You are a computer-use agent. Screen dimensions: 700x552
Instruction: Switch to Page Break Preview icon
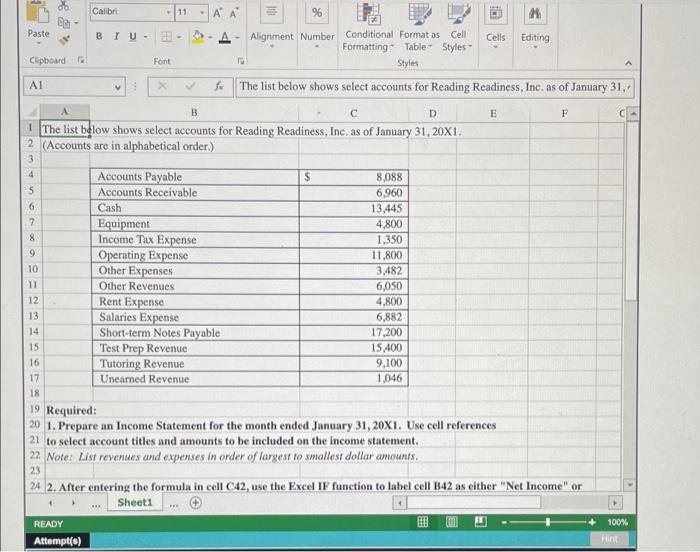pos(481,521)
